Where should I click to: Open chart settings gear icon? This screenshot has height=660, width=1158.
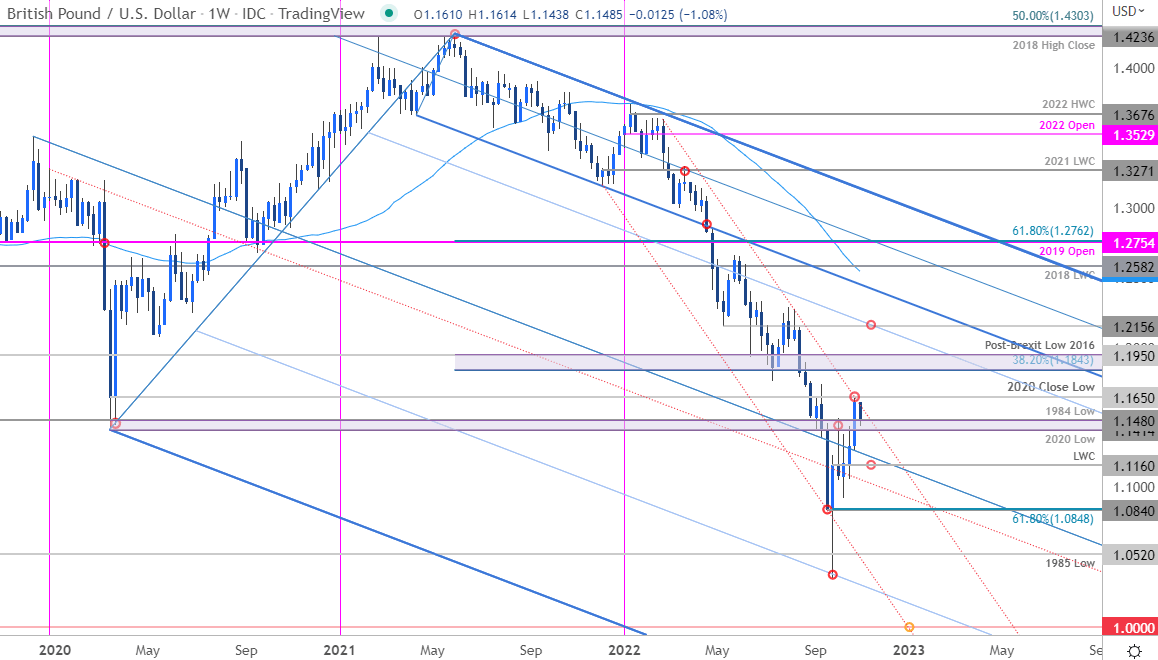click(x=1134, y=650)
